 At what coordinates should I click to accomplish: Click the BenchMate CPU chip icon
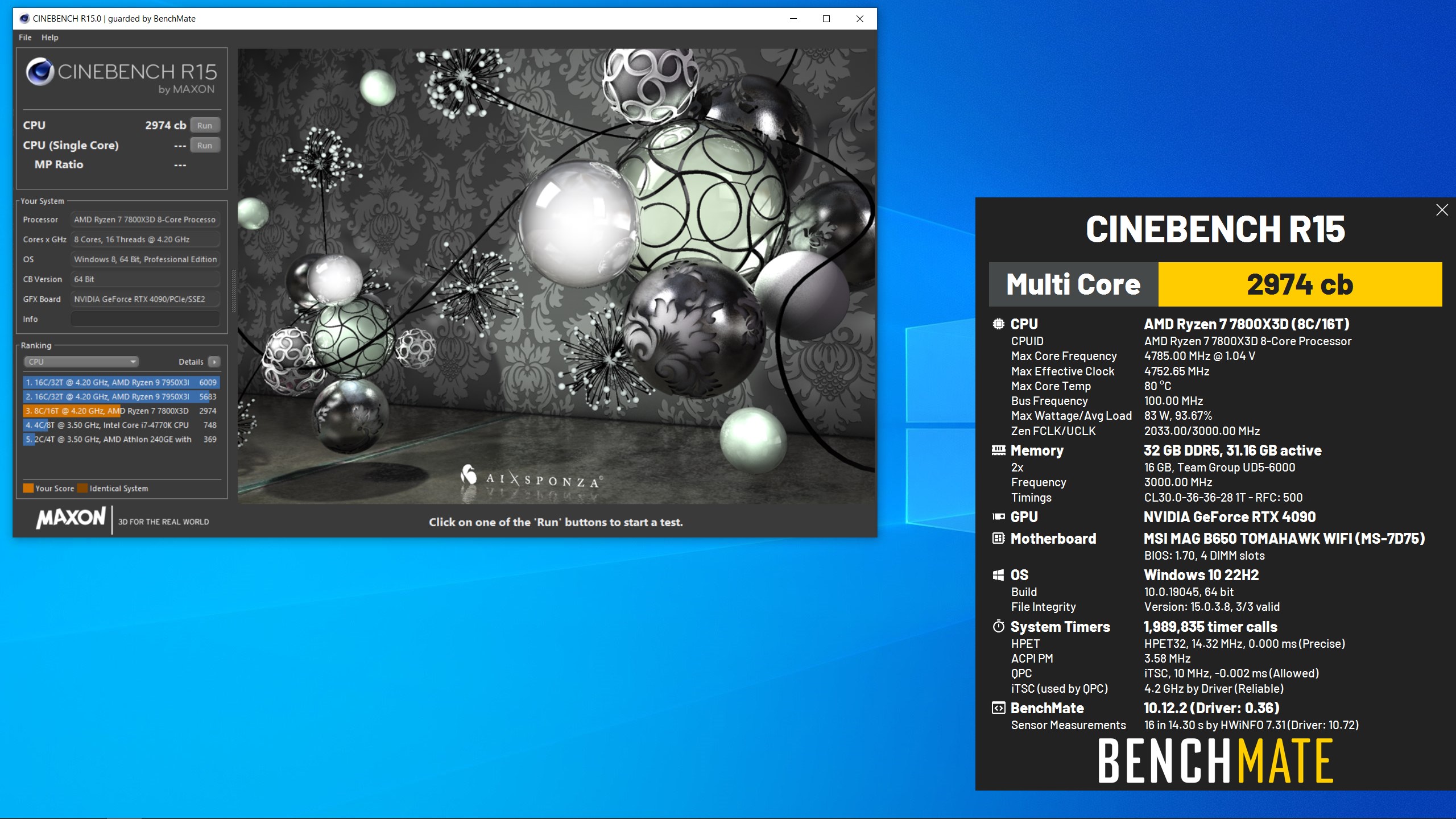998,324
